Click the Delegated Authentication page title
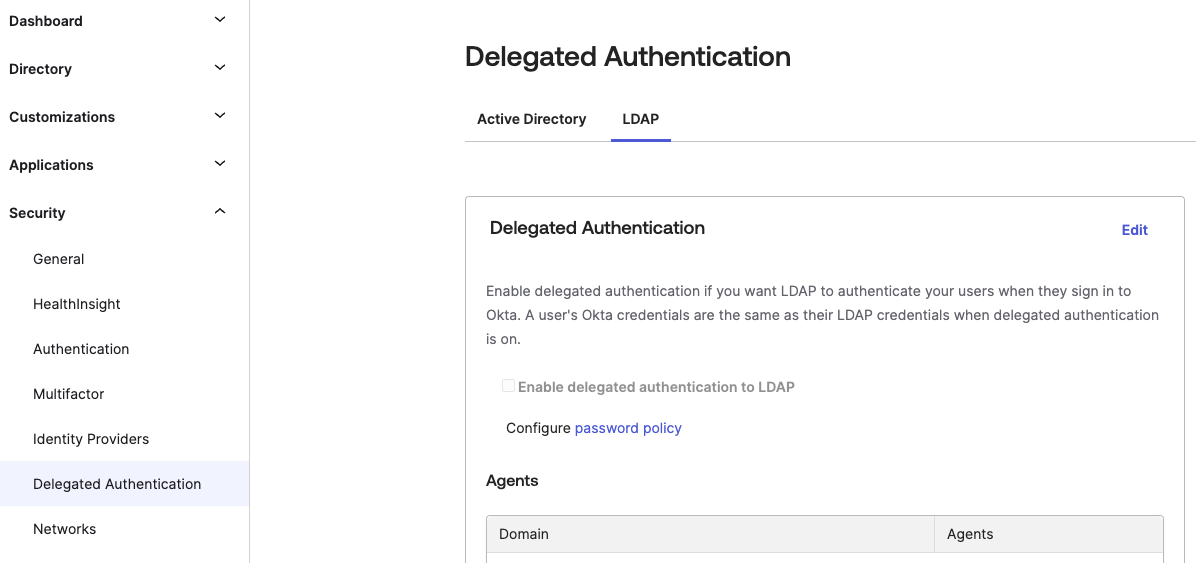This screenshot has height=563, width=1196. 628,57
